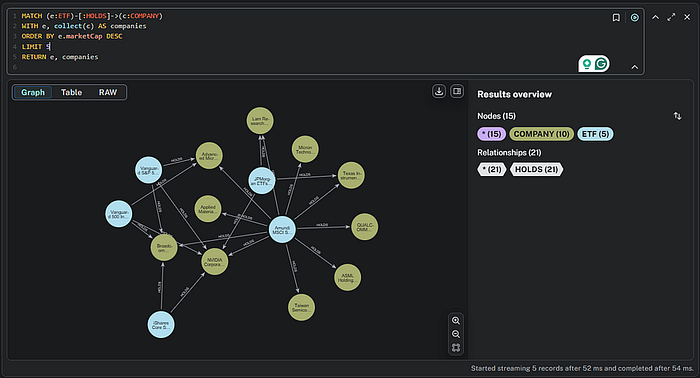Switch to the RAW view tab

tap(108, 92)
